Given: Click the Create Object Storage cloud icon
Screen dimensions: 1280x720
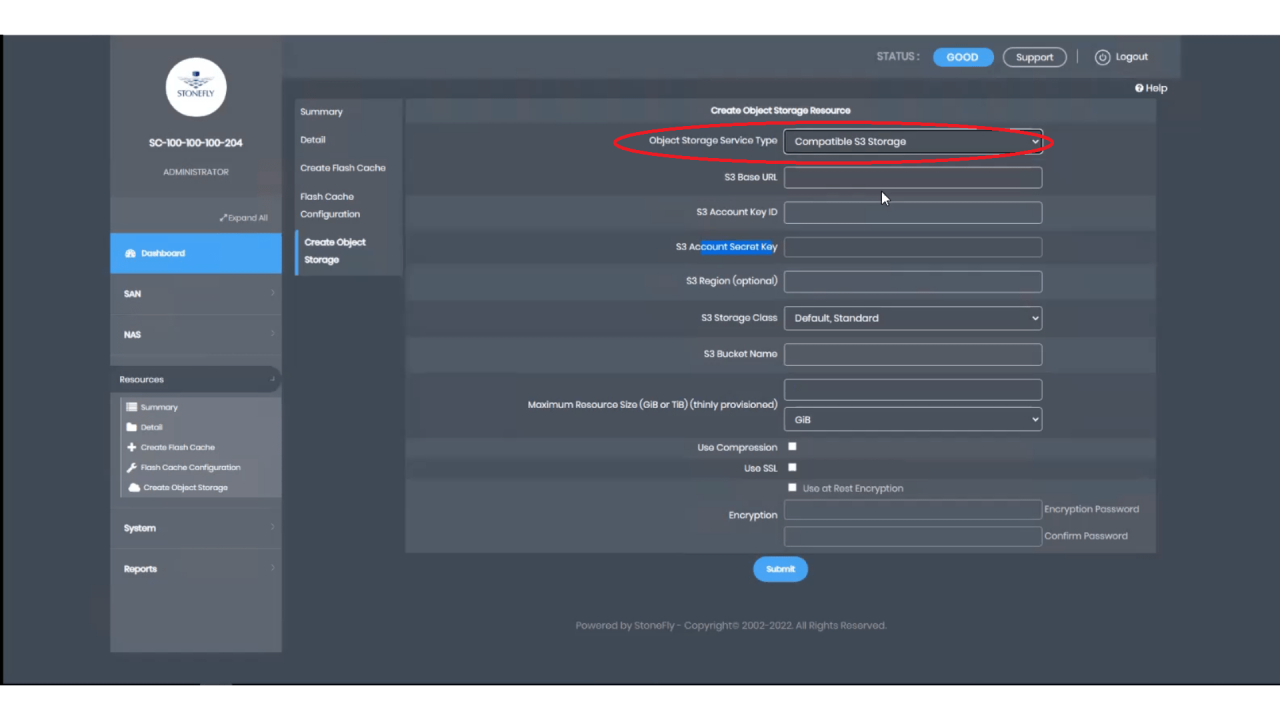Looking at the screenshot, I should point(133,487).
